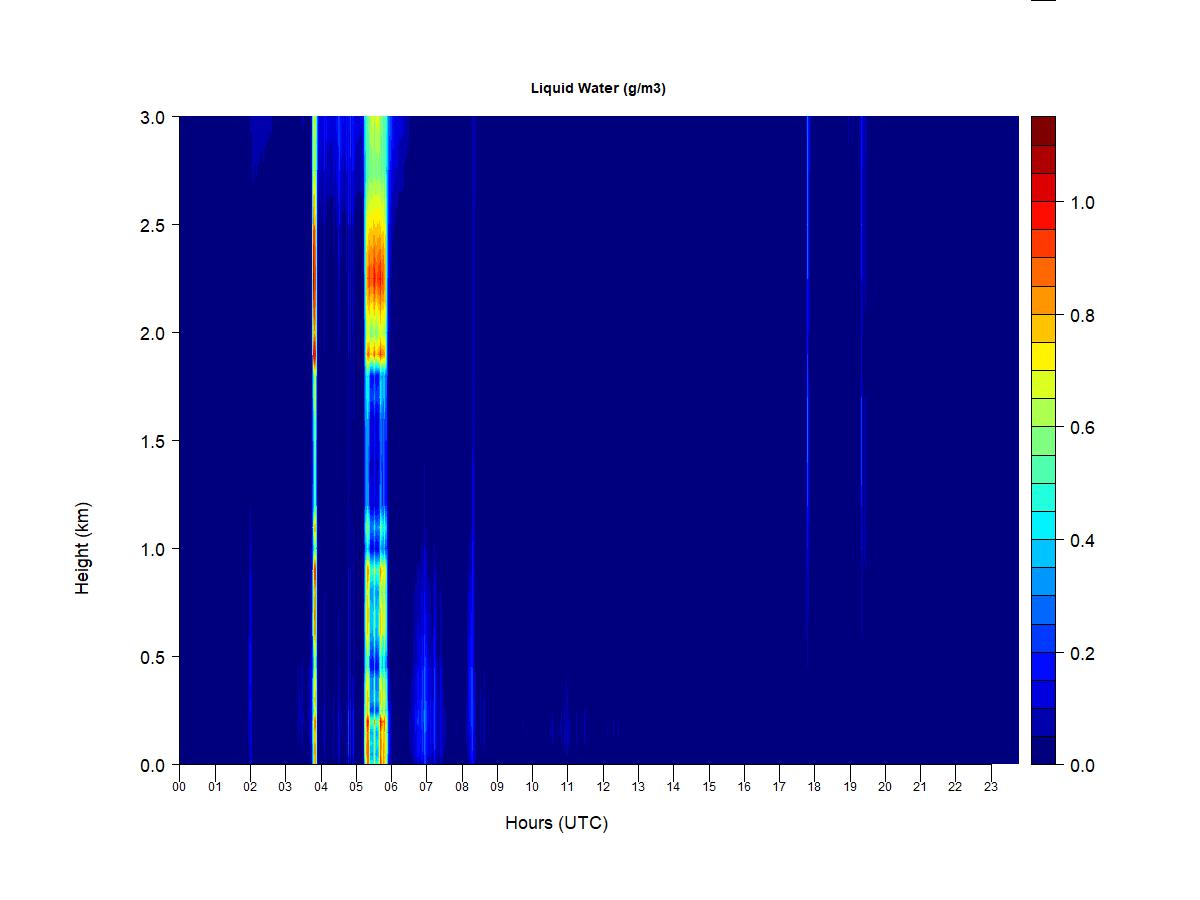Click the colorbar 0.0 scale label
The width and height of the screenshot is (1200, 900).
1082,766
